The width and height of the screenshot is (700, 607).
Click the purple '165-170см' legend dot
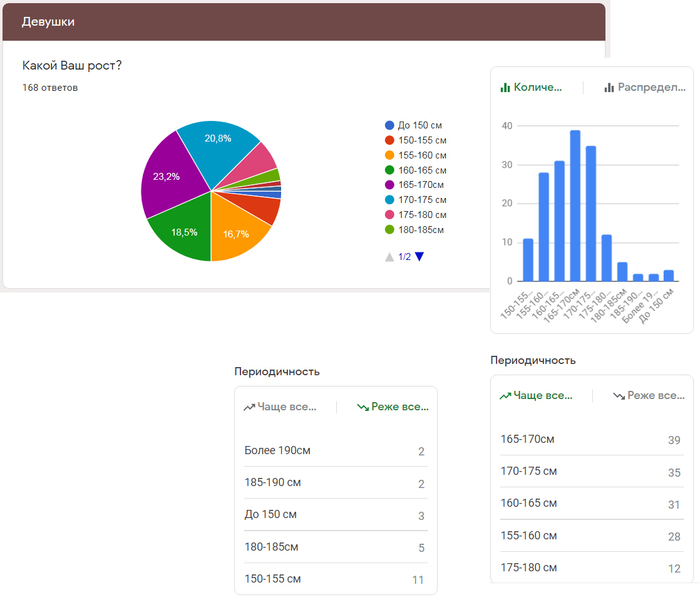389,185
